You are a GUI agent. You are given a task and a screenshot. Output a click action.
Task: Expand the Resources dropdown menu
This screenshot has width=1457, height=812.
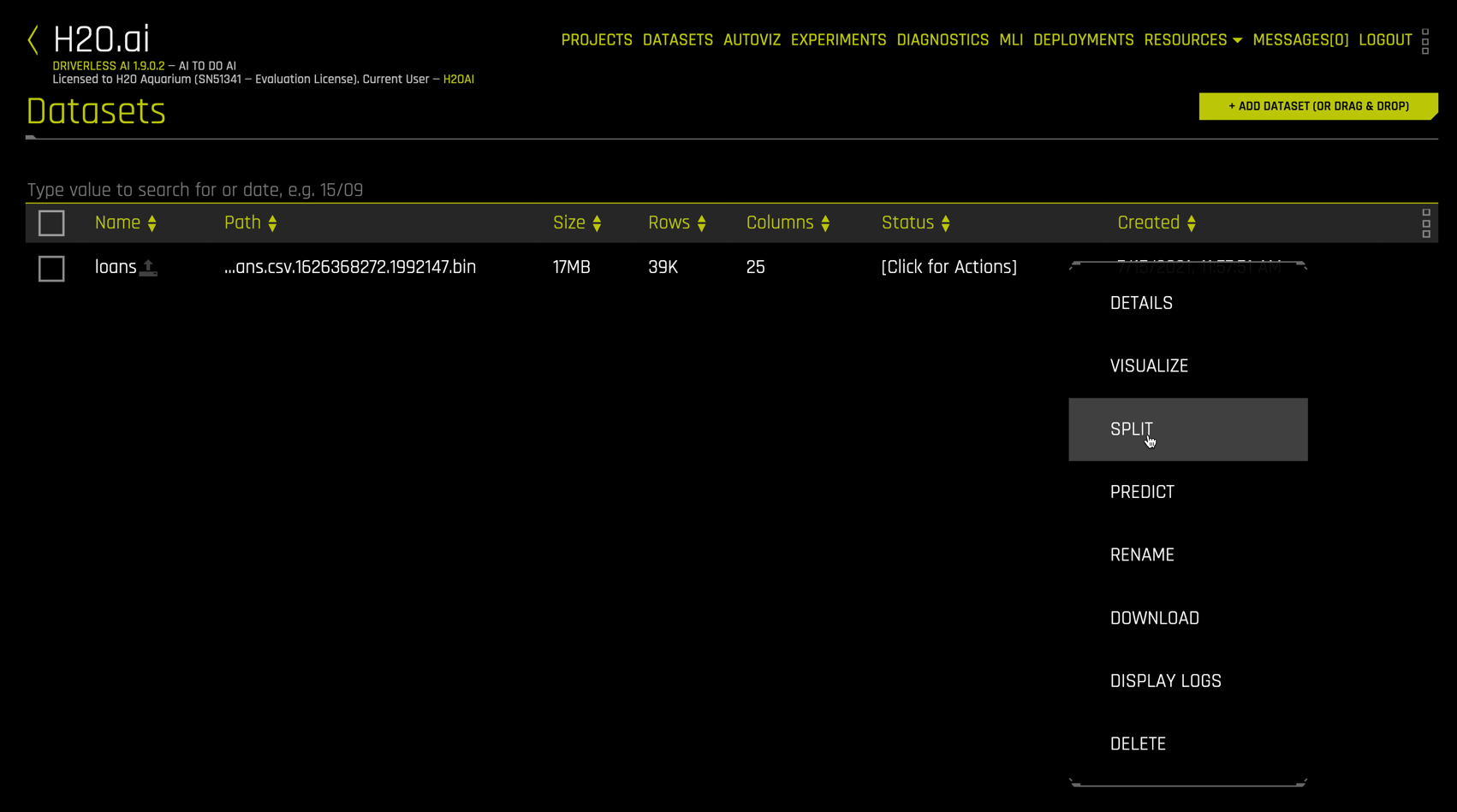(1192, 40)
